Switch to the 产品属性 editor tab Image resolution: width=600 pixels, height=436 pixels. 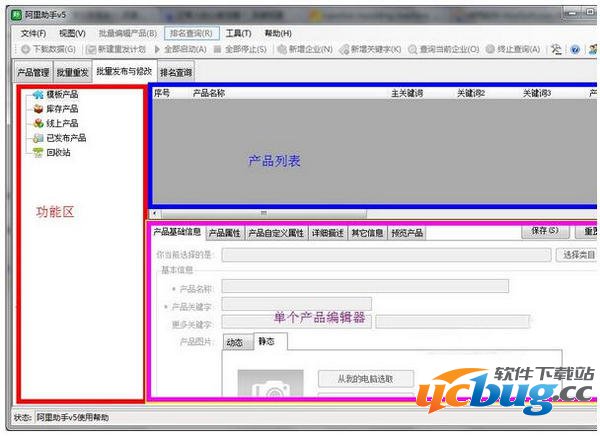click(225, 233)
